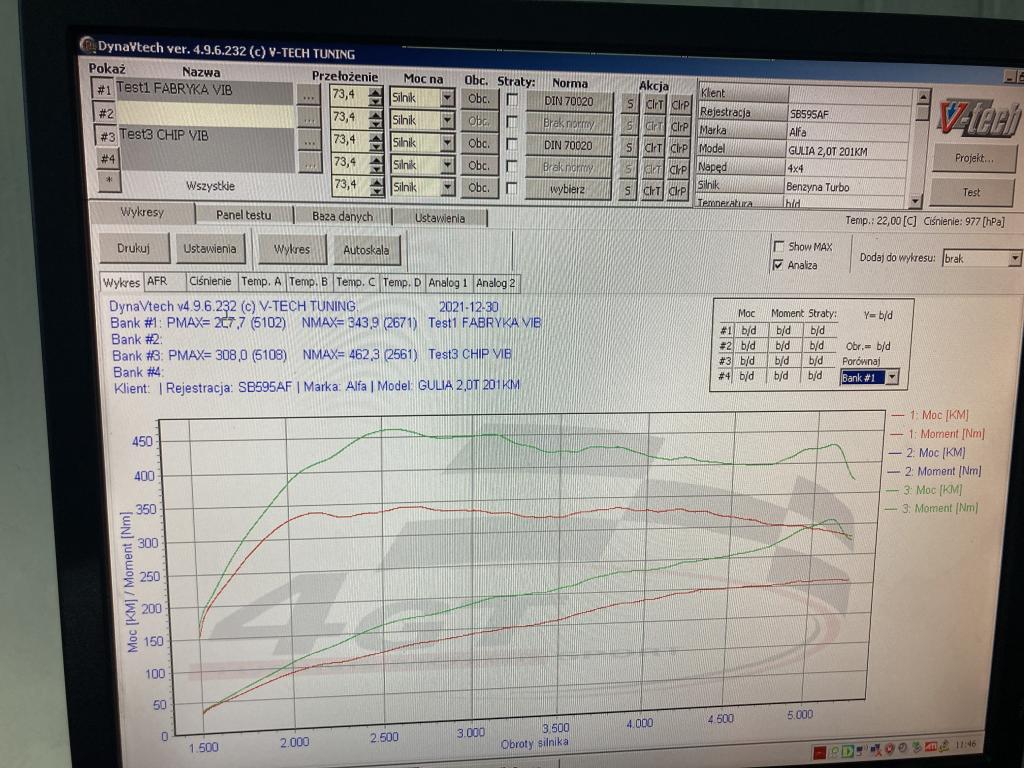Click the Obc. button in row #1
The width and height of the screenshot is (1024, 768).
(x=478, y=99)
